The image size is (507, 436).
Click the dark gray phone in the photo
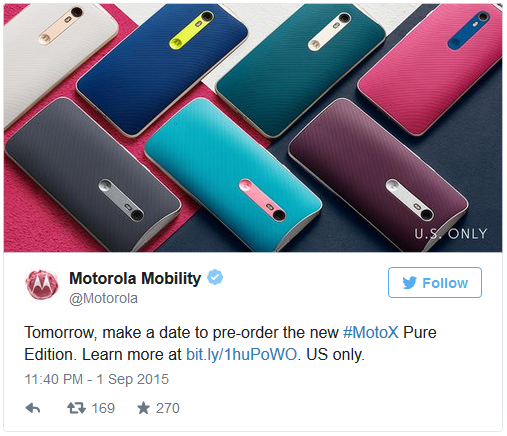(92, 175)
